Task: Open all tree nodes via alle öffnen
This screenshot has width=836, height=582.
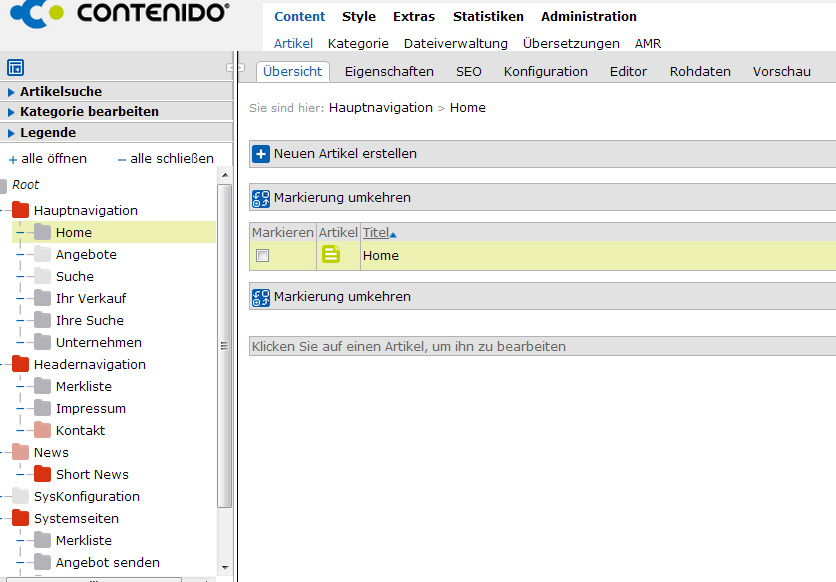Action: pos(48,159)
